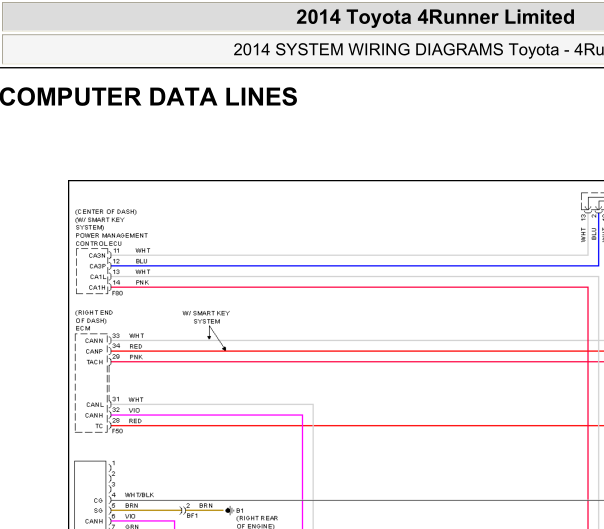Click the CA3N terminal label
This screenshot has height=529, width=604.
tap(97, 255)
